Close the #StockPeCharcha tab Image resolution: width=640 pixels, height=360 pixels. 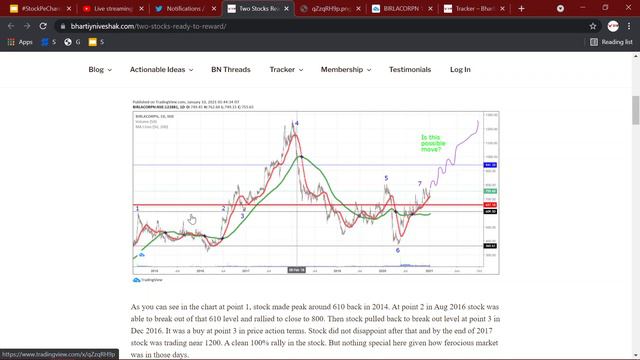coord(69,9)
